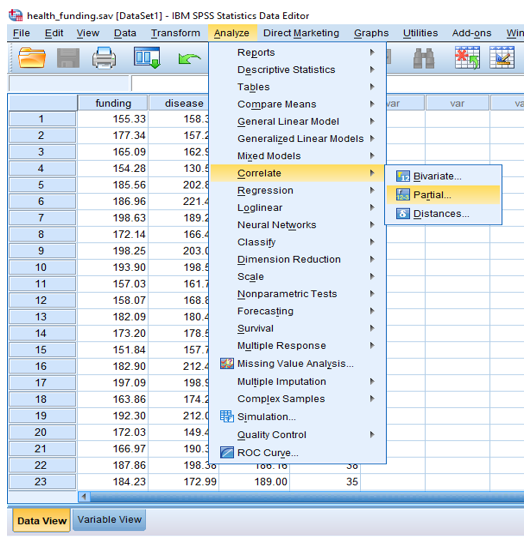
Task: Open the Graphs menu
Action: coord(371,33)
